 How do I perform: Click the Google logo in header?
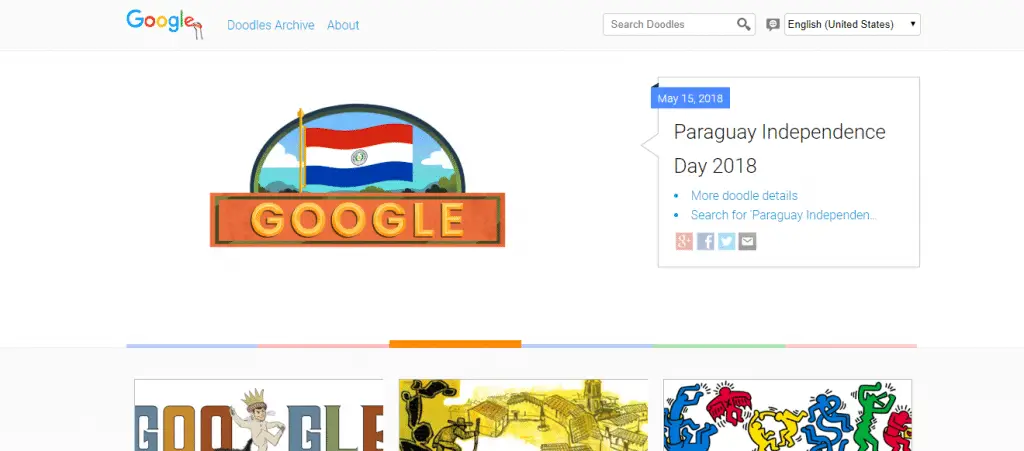click(x=165, y=23)
